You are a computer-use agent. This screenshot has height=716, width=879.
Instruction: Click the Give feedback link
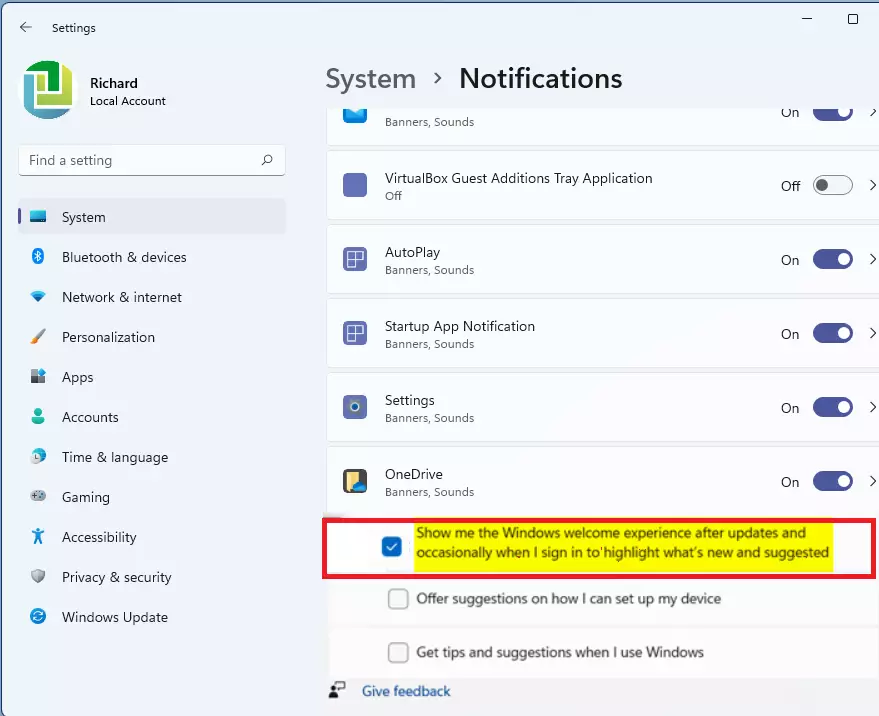pos(406,691)
